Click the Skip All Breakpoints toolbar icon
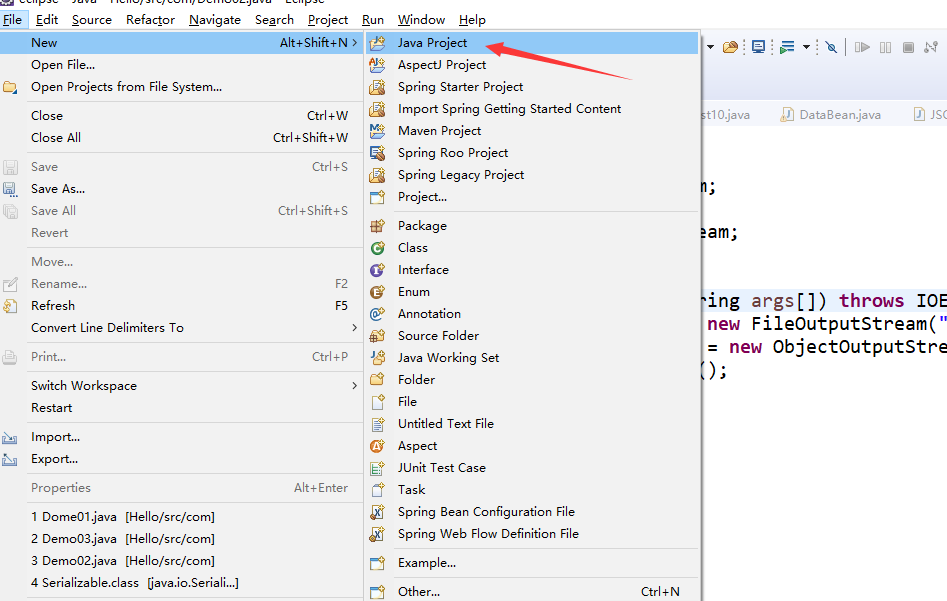 pos(831,47)
